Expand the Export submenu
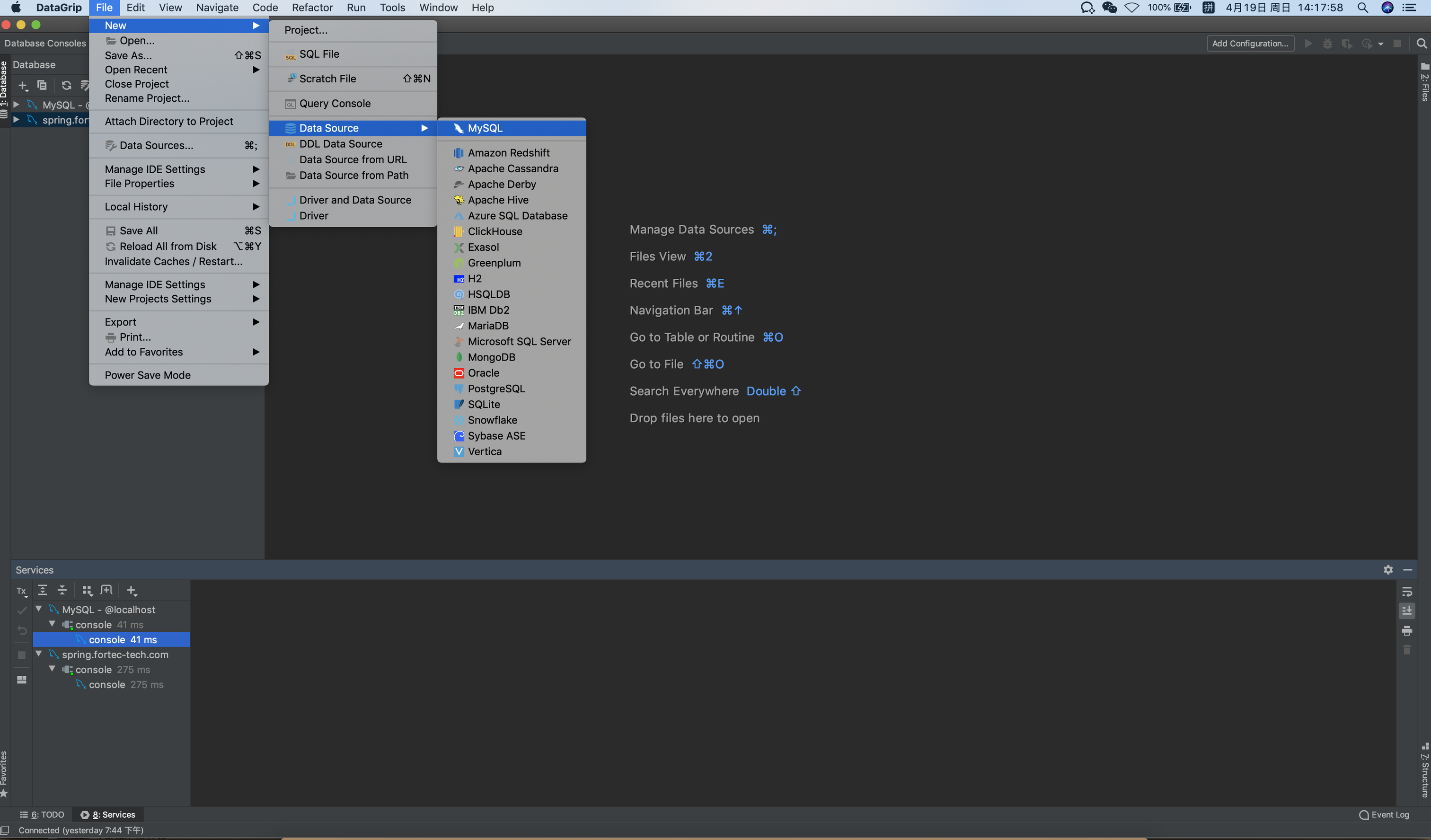This screenshot has width=1431, height=840. (179, 321)
